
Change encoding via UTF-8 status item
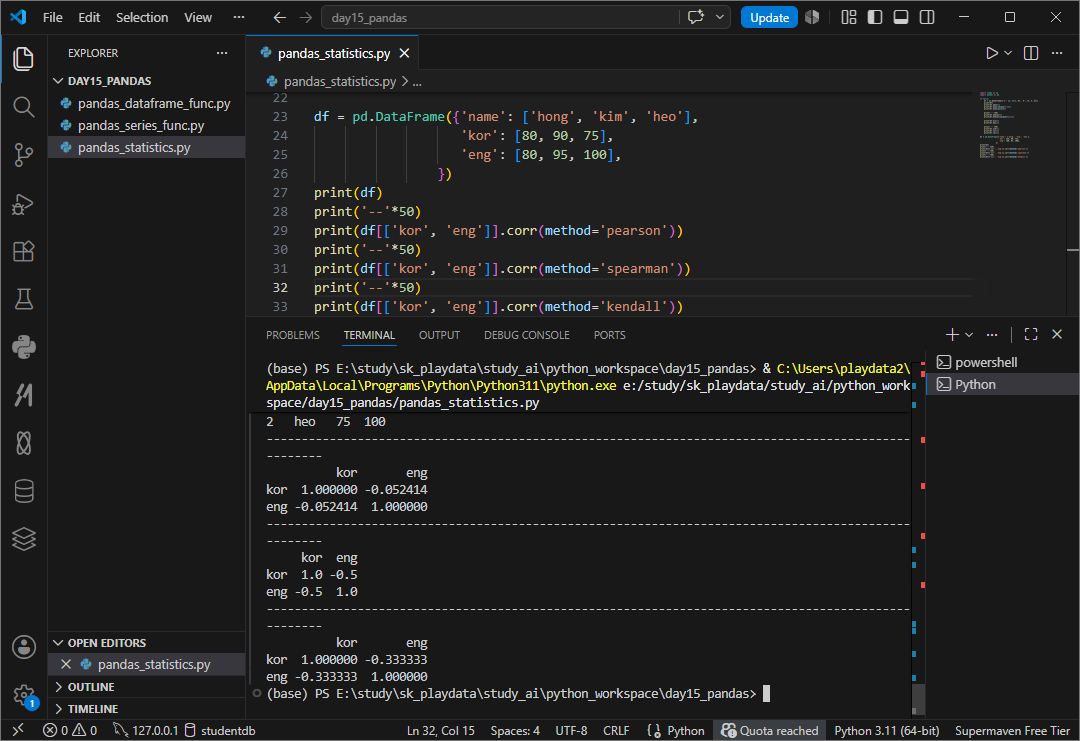coord(572,730)
